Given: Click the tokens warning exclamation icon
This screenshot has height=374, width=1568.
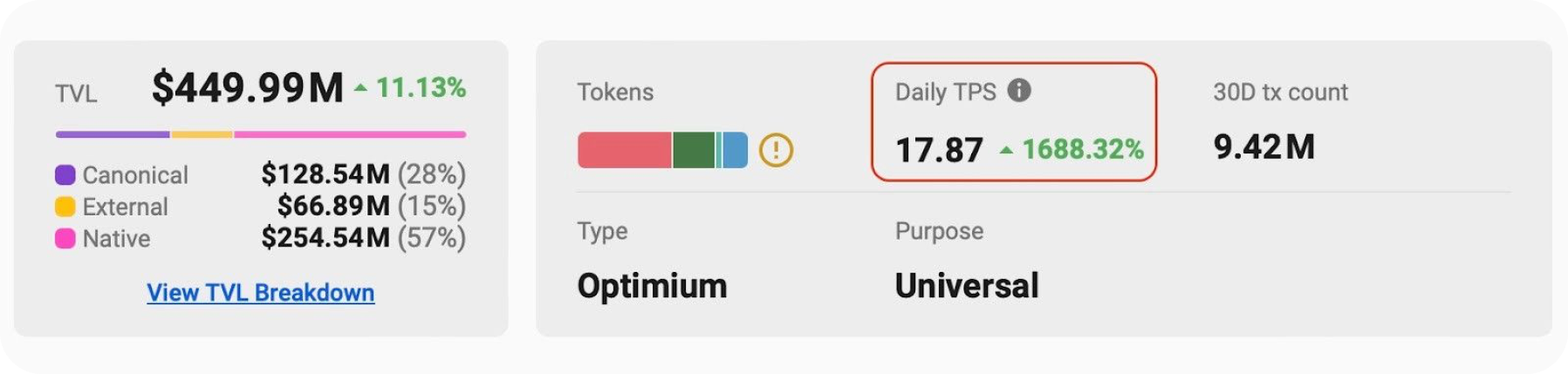Looking at the screenshot, I should click(x=776, y=150).
